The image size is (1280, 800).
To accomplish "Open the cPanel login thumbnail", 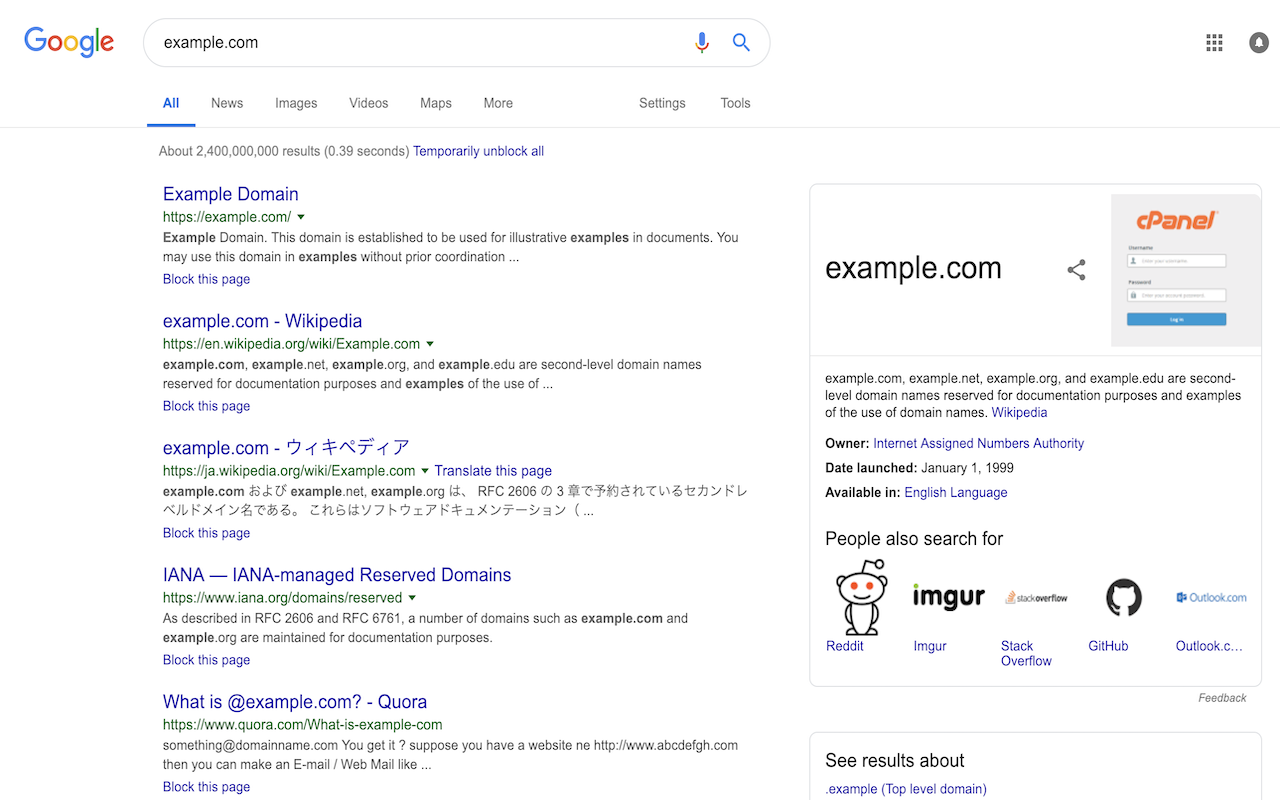I will click(1186, 270).
